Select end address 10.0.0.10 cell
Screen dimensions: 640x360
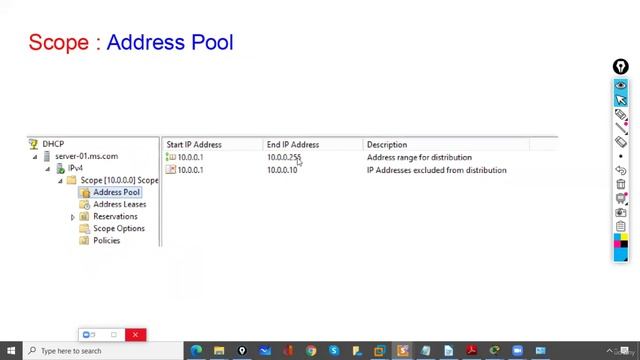coord(282,170)
